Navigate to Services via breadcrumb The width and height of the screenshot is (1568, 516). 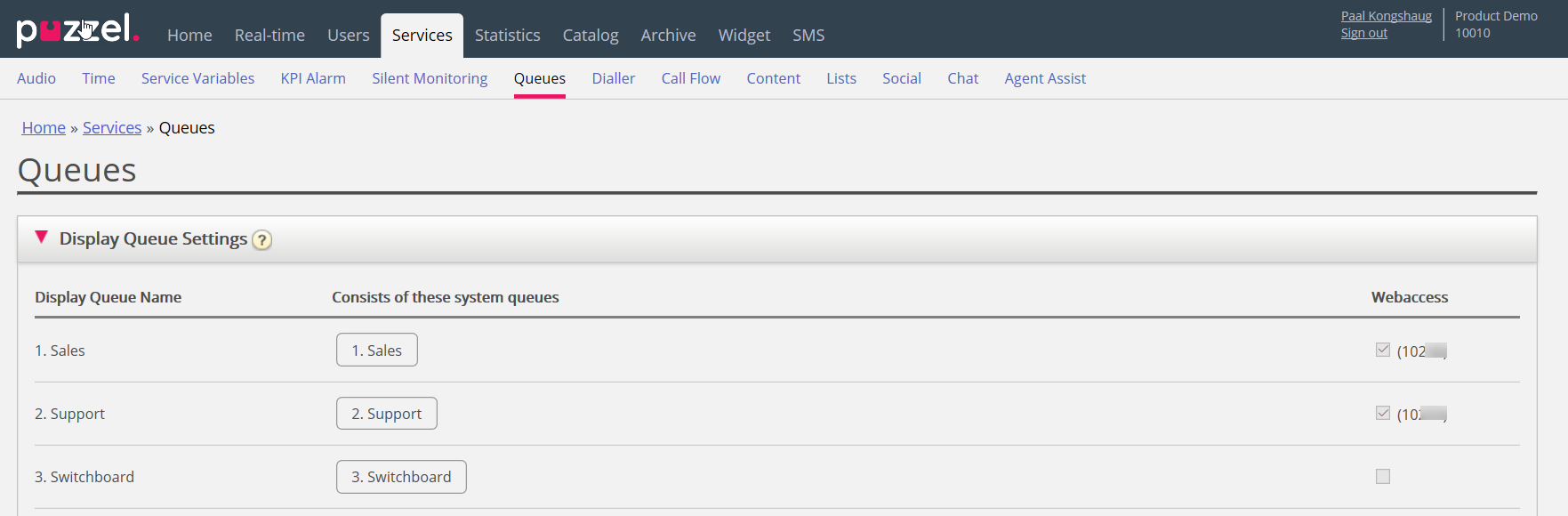112,128
